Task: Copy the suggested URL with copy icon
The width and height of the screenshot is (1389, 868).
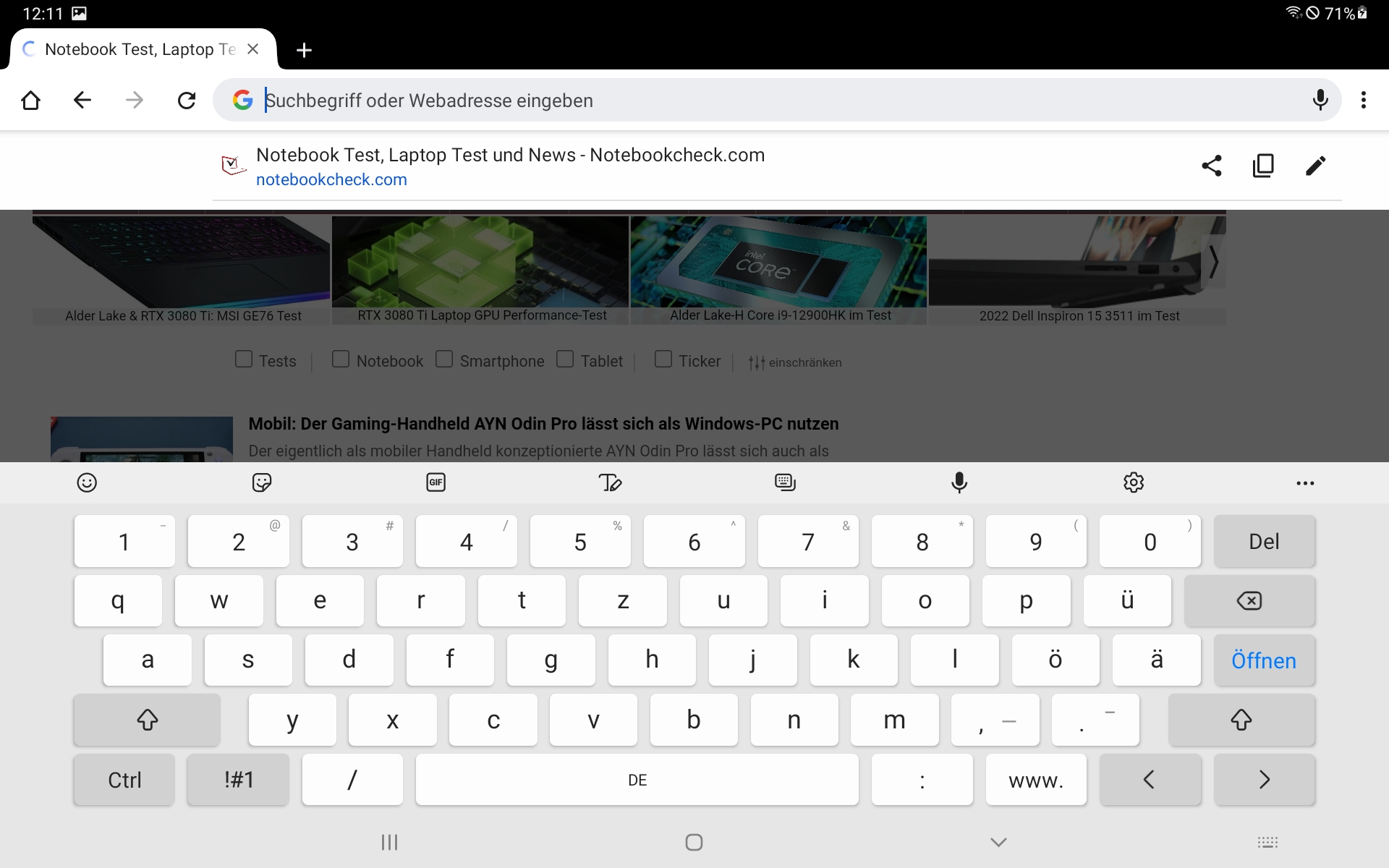Action: pyautogui.click(x=1263, y=166)
